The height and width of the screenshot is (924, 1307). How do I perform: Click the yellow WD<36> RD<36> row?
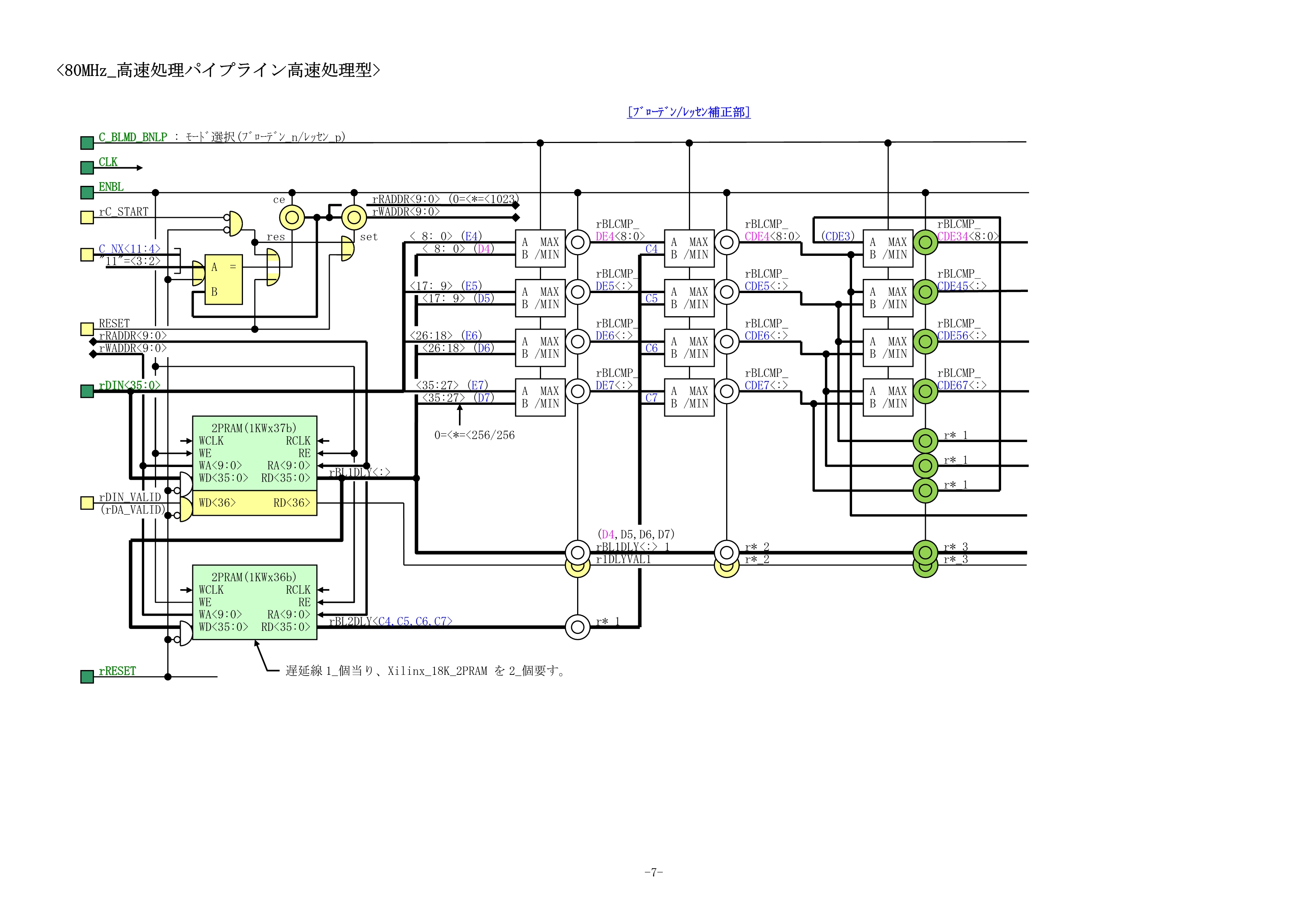pyautogui.click(x=254, y=503)
